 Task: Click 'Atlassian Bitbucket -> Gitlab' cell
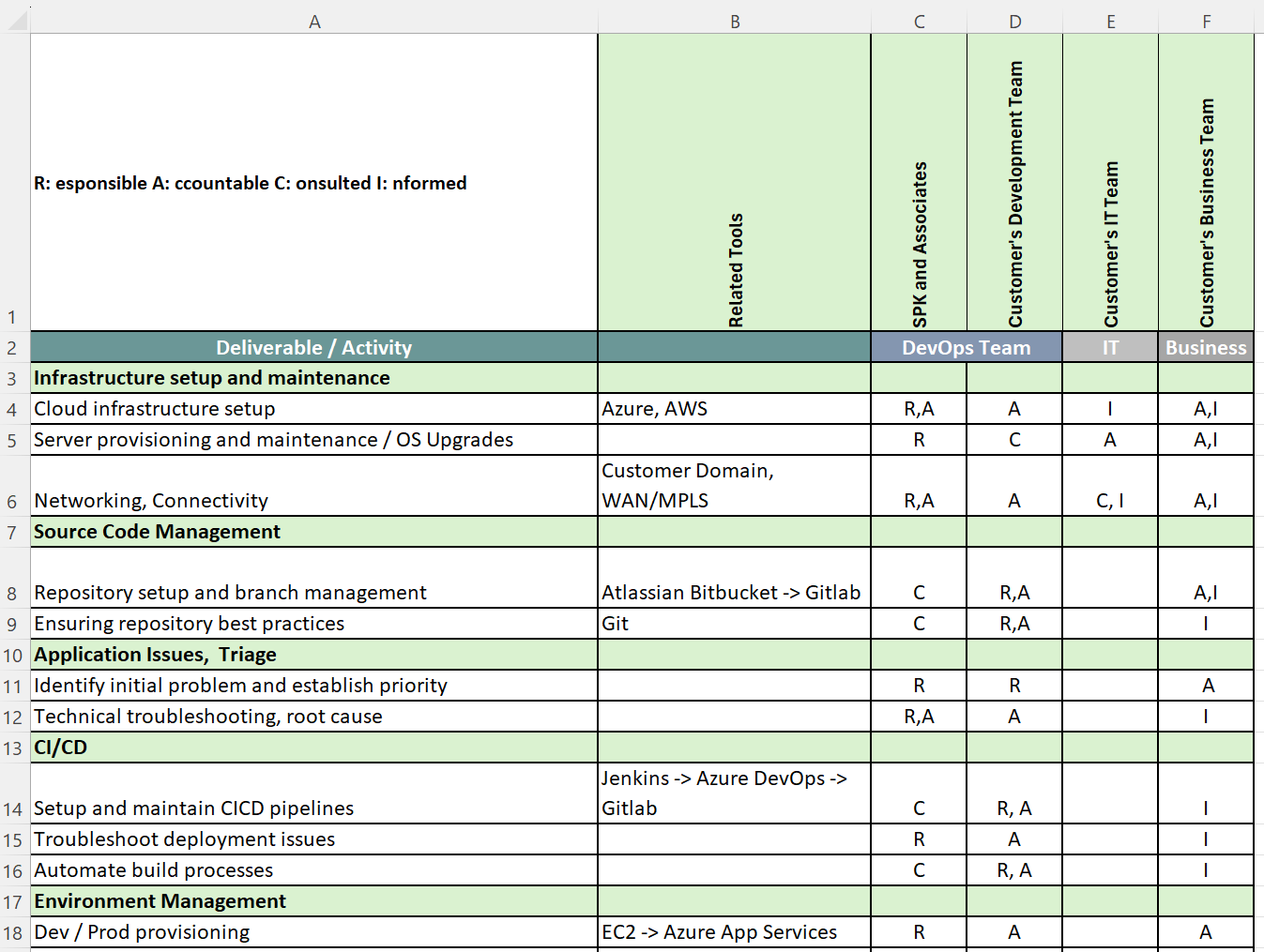point(735,578)
